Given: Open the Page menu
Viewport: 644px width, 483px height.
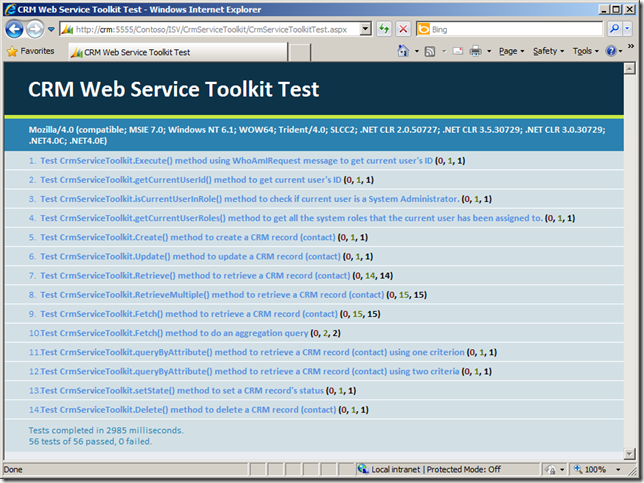Looking at the screenshot, I should click(x=511, y=51).
